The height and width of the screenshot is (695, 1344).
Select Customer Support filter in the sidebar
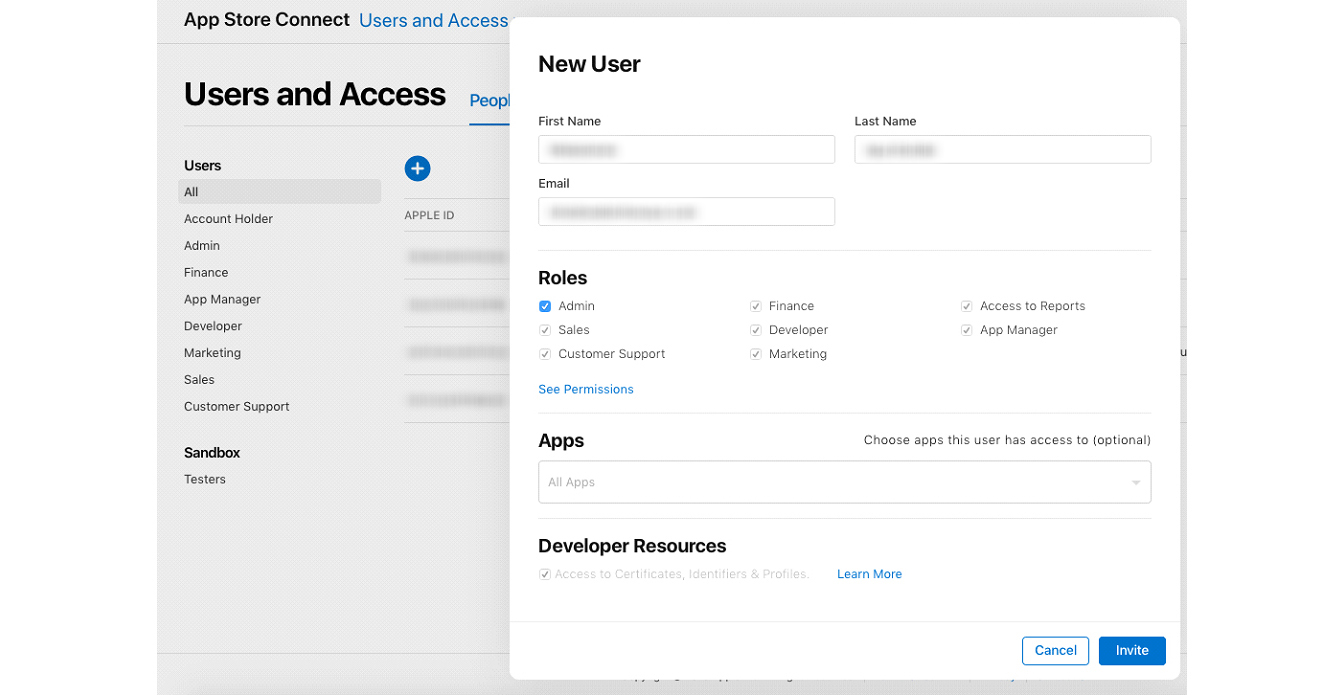237,407
